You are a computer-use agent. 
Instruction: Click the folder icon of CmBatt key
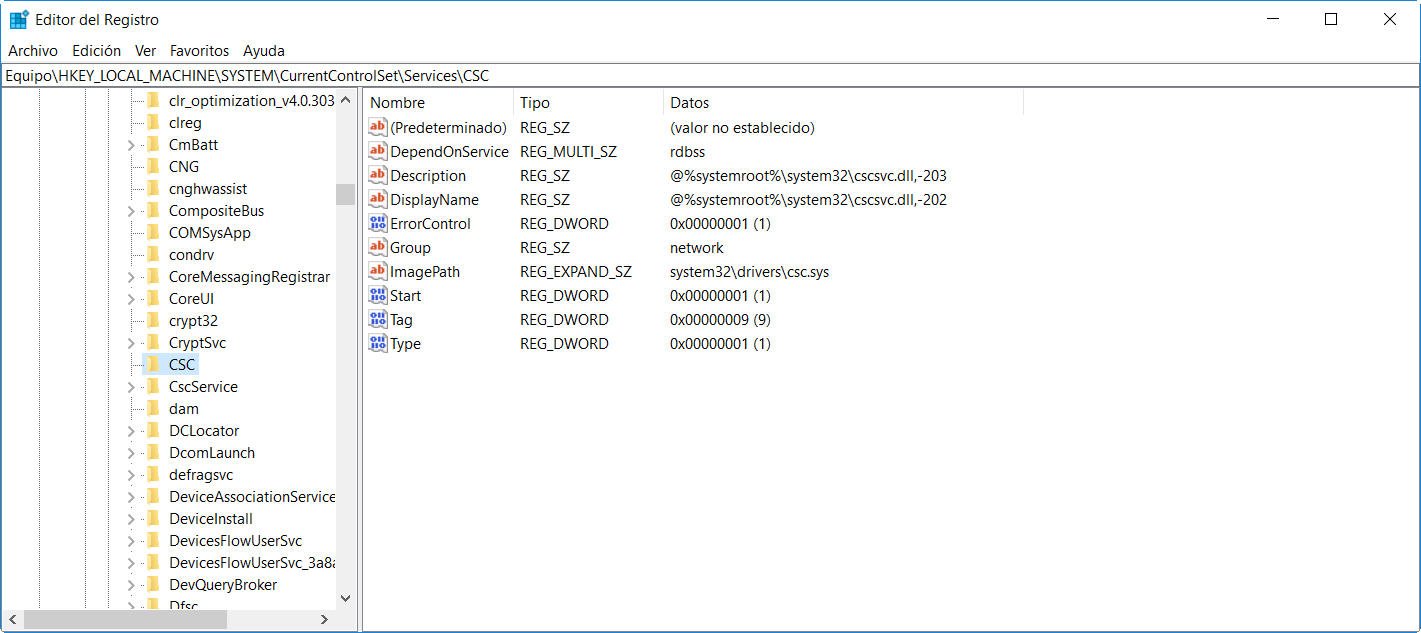click(153, 145)
